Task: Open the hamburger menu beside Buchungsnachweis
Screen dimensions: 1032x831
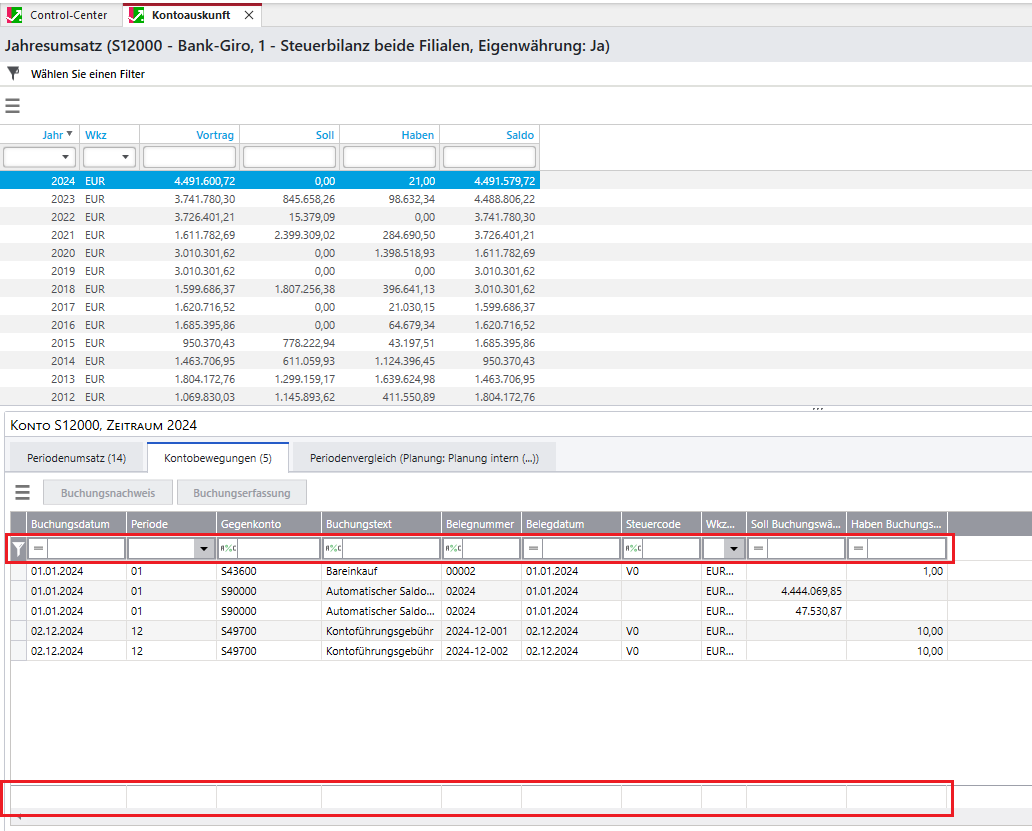Action: tap(22, 492)
